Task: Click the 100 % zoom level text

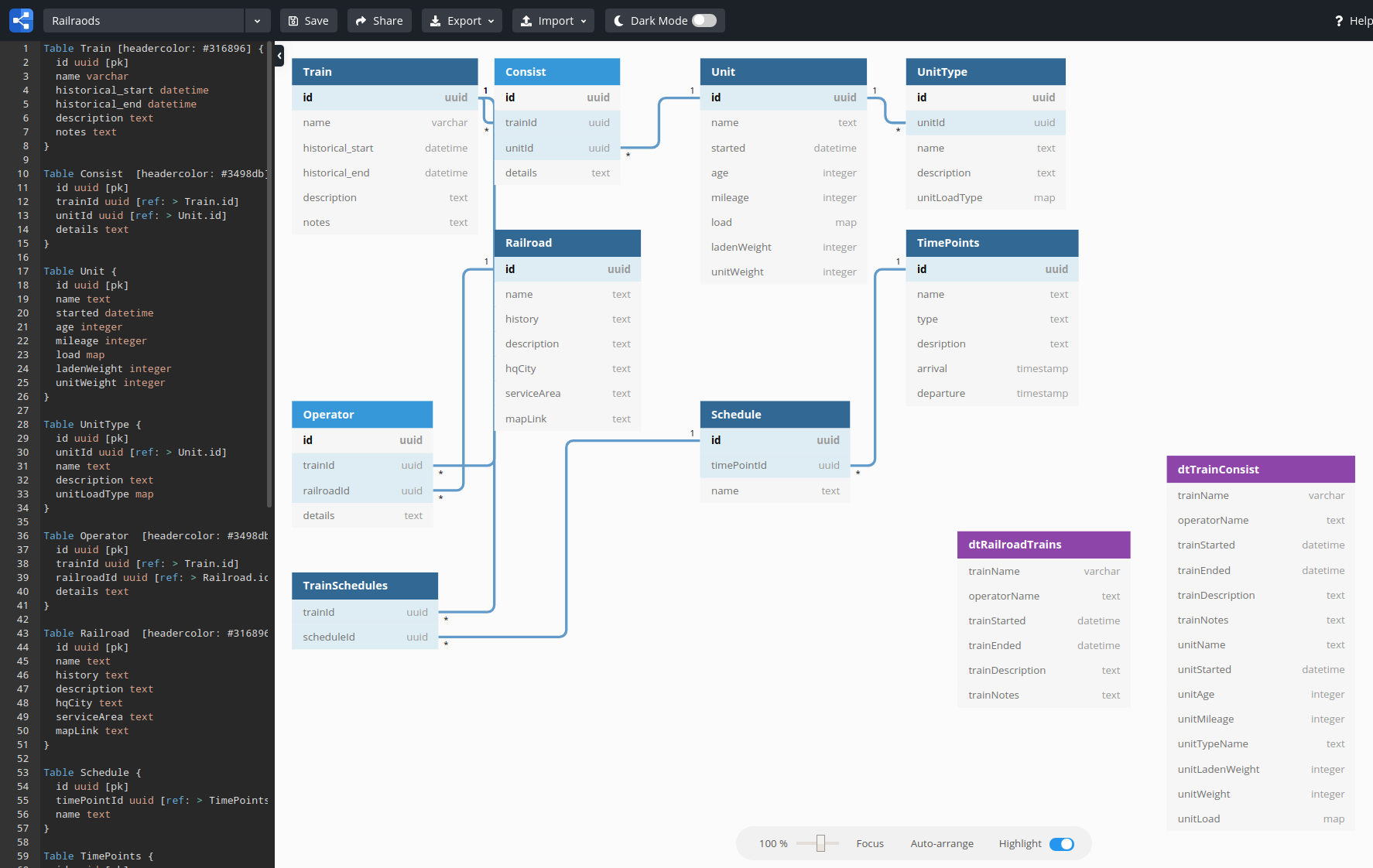Action: [x=773, y=844]
